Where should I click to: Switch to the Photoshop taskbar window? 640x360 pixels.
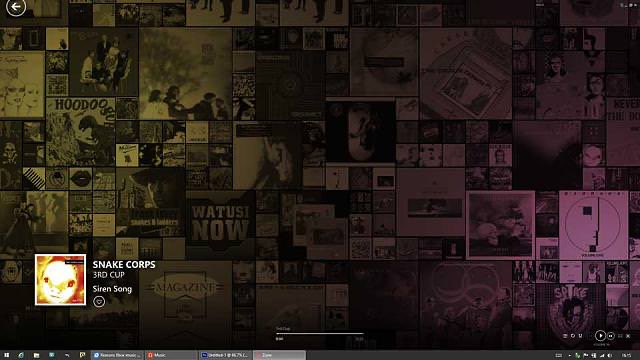pos(225,356)
